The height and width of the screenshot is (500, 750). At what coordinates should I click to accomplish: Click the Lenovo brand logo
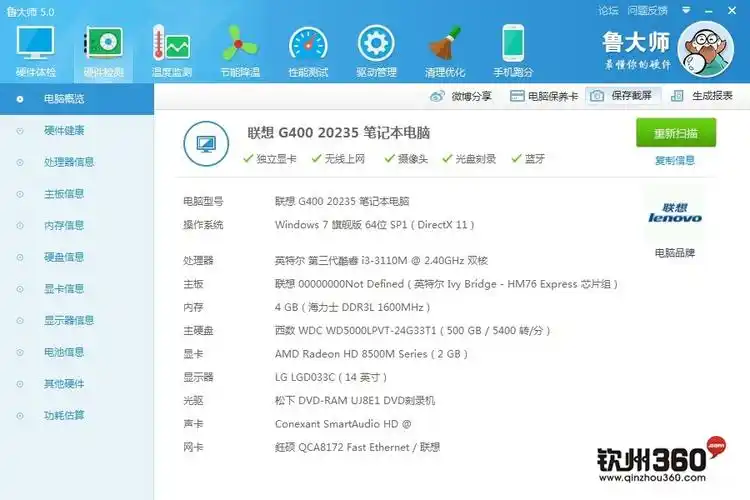[x=675, y=213]
